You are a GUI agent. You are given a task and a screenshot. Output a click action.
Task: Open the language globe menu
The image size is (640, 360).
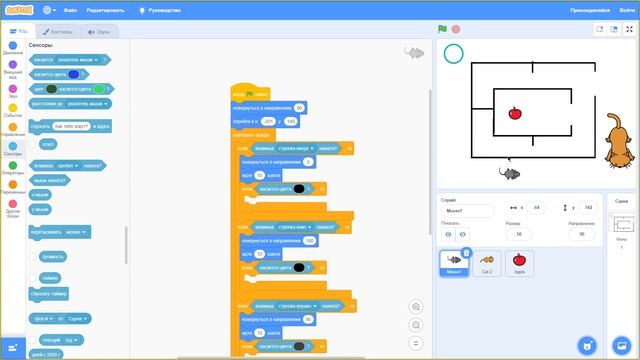49,10
